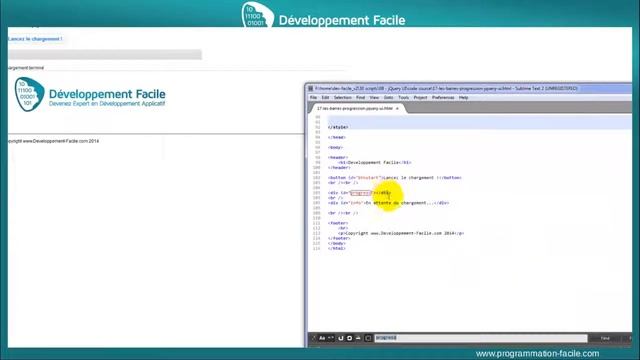Click the <p>Copyright code line

(x=401, y=233)
